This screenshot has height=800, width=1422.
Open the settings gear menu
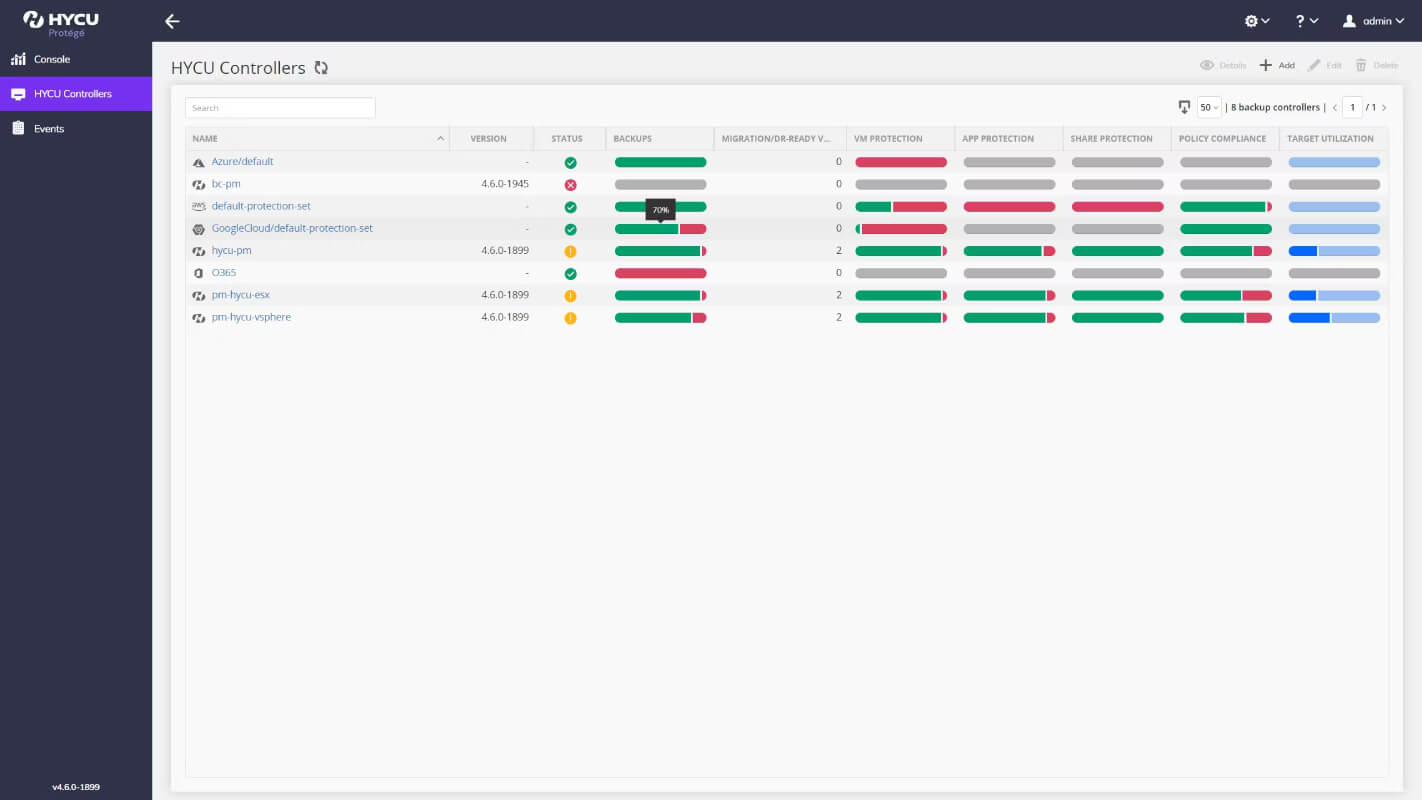coord(1256,21)
